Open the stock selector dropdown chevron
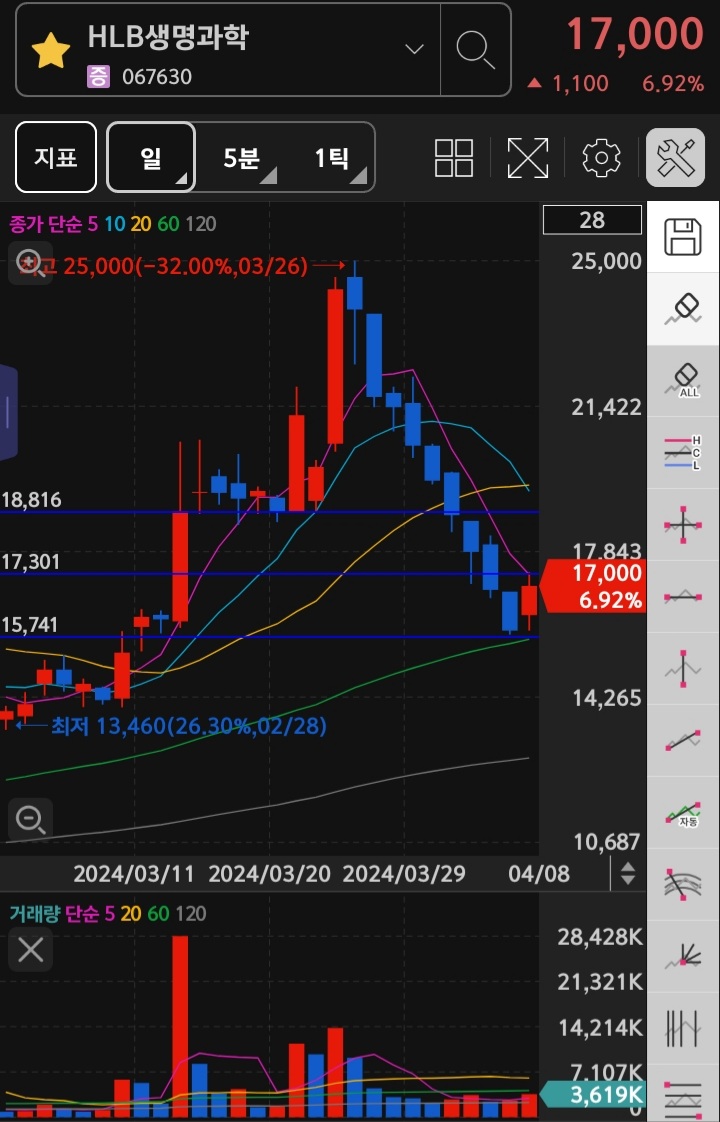Image resolution: width=720 pixels, height=1122 pixels. [414, 49]
